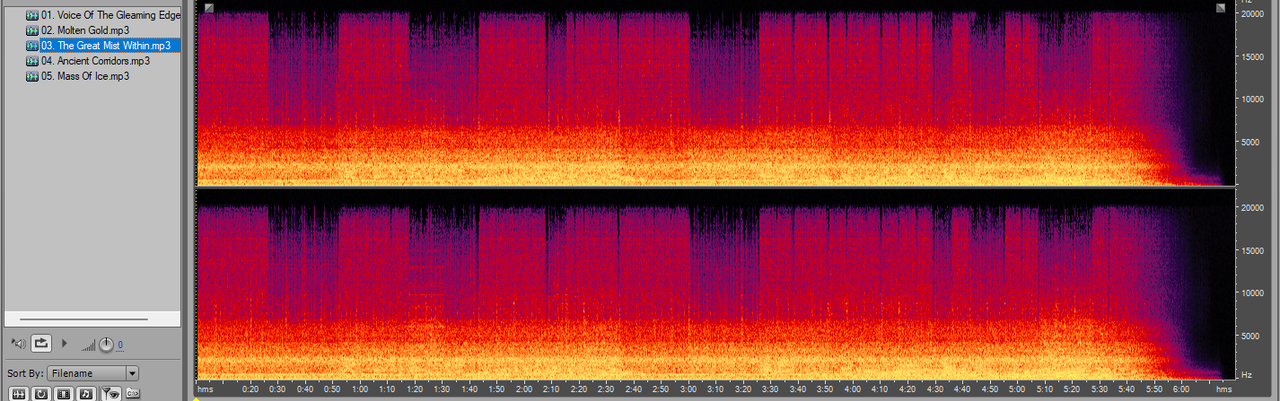The width and height of the screenshot is (1280, 401).
Task: Toggle show MIDI files music note icon
Action: [x=86, y=394]
